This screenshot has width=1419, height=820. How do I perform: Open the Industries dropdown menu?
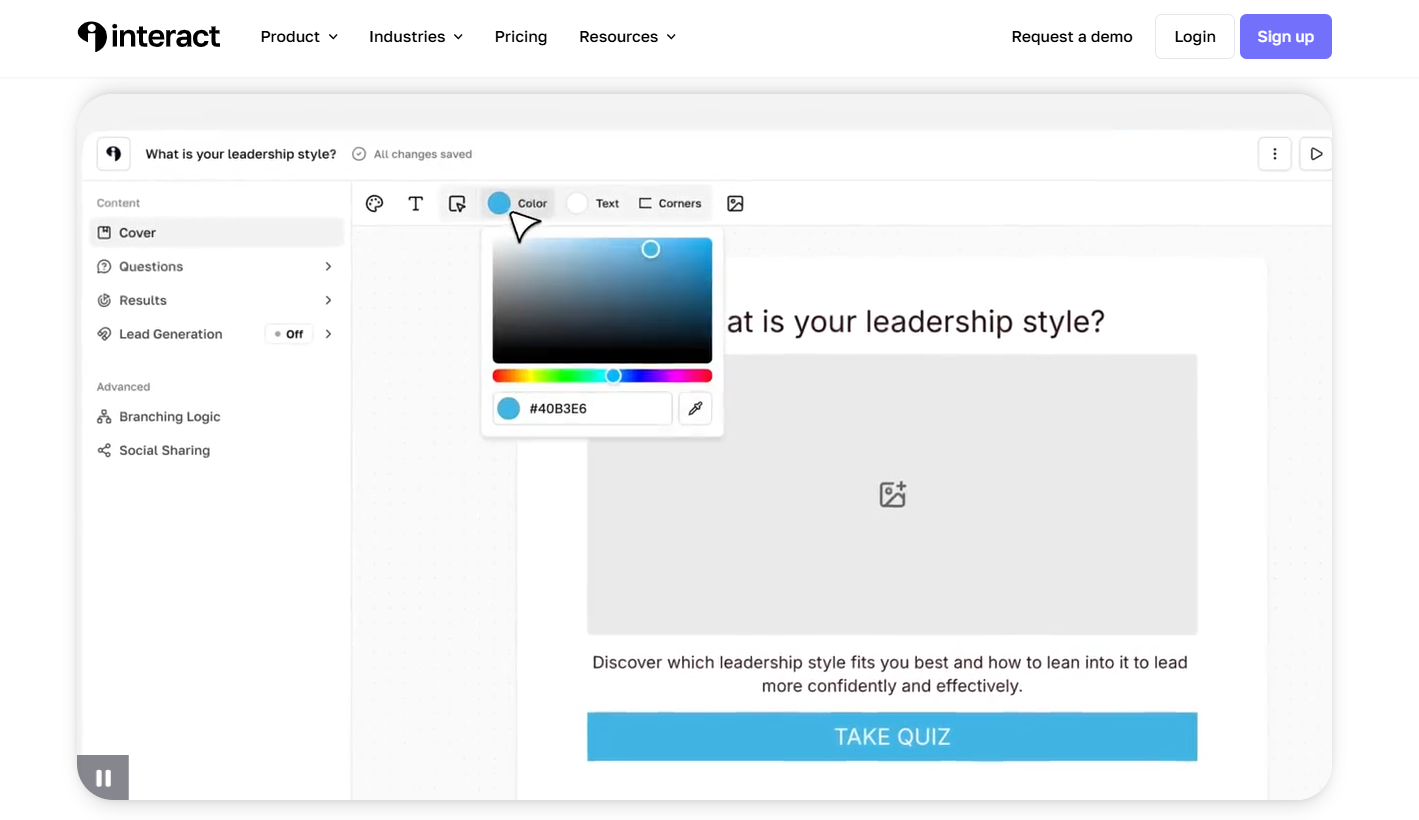pos(416,37)
